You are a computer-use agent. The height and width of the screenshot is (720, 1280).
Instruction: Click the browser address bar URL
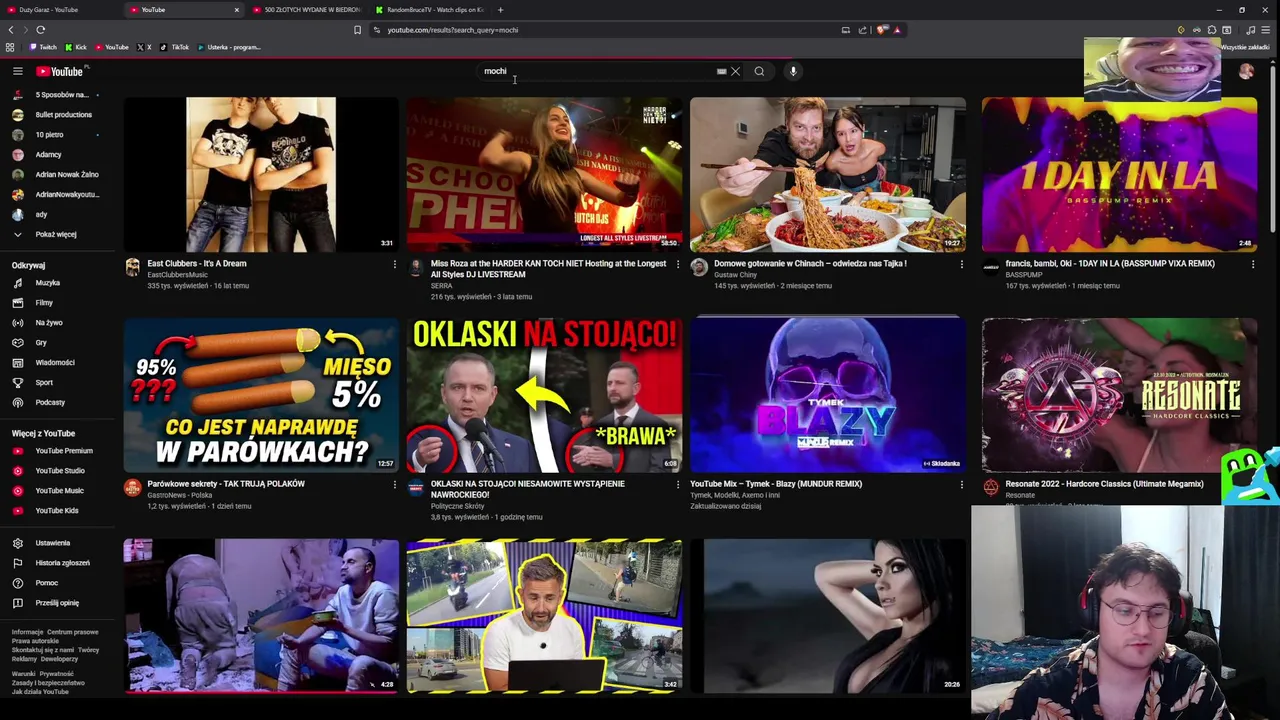(453, 30)
